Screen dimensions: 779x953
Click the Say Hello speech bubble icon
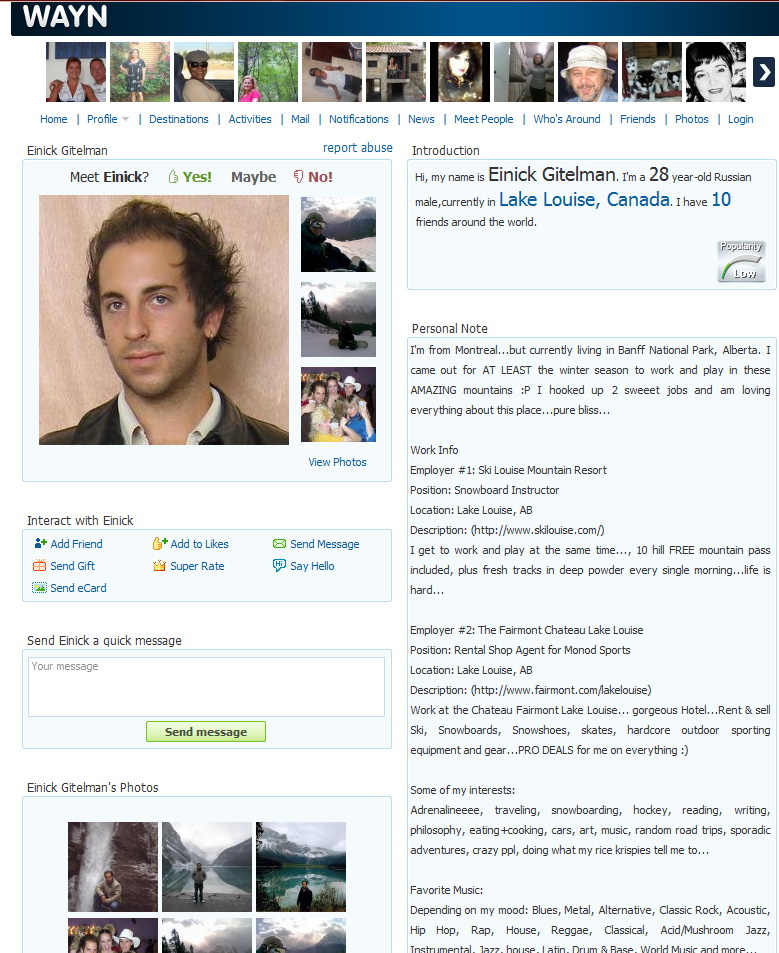tap(280, 566)
